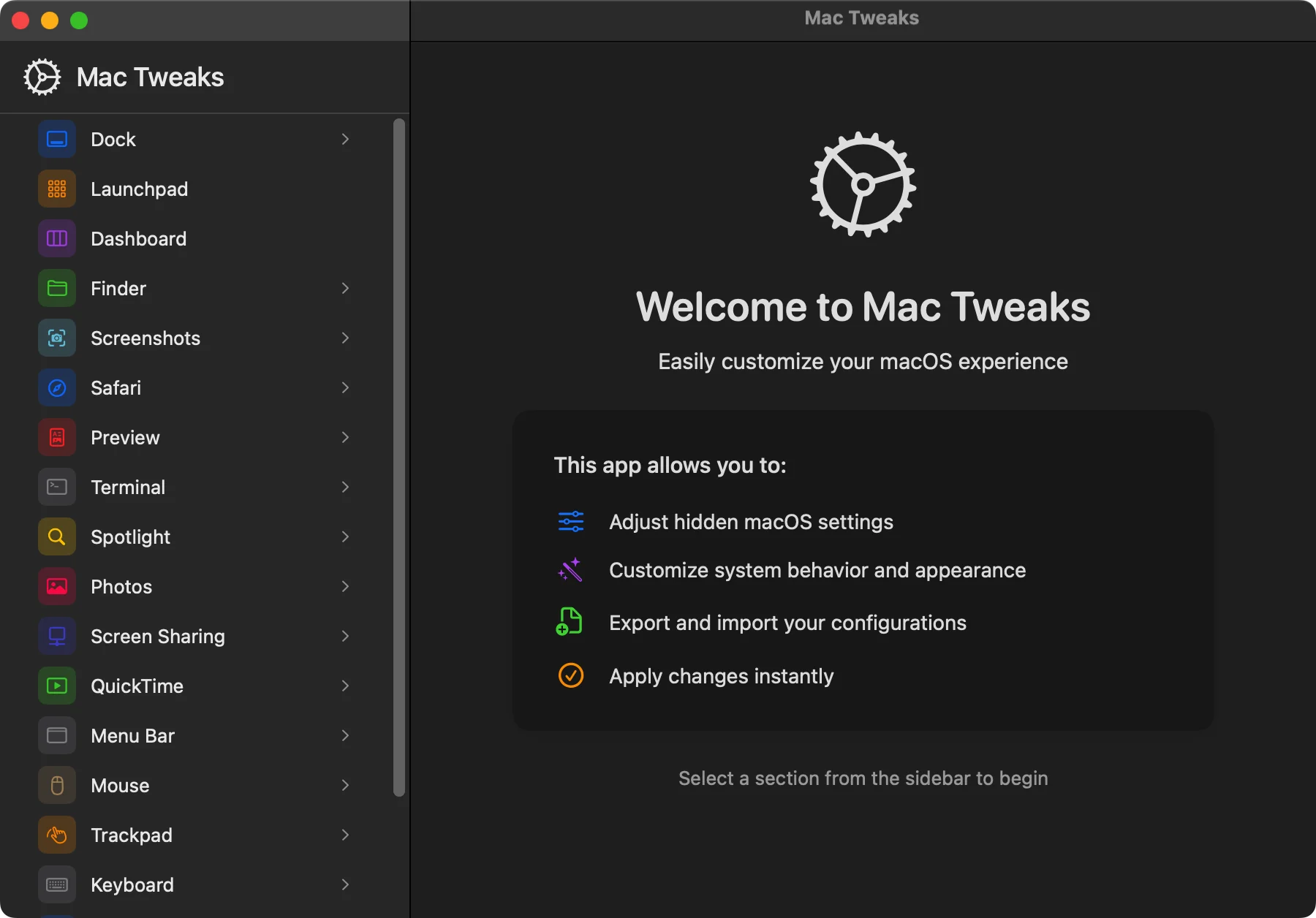Expand the Preview section chevron
The width and height of the screenshot is (1316, 918).
coord(345,437)
